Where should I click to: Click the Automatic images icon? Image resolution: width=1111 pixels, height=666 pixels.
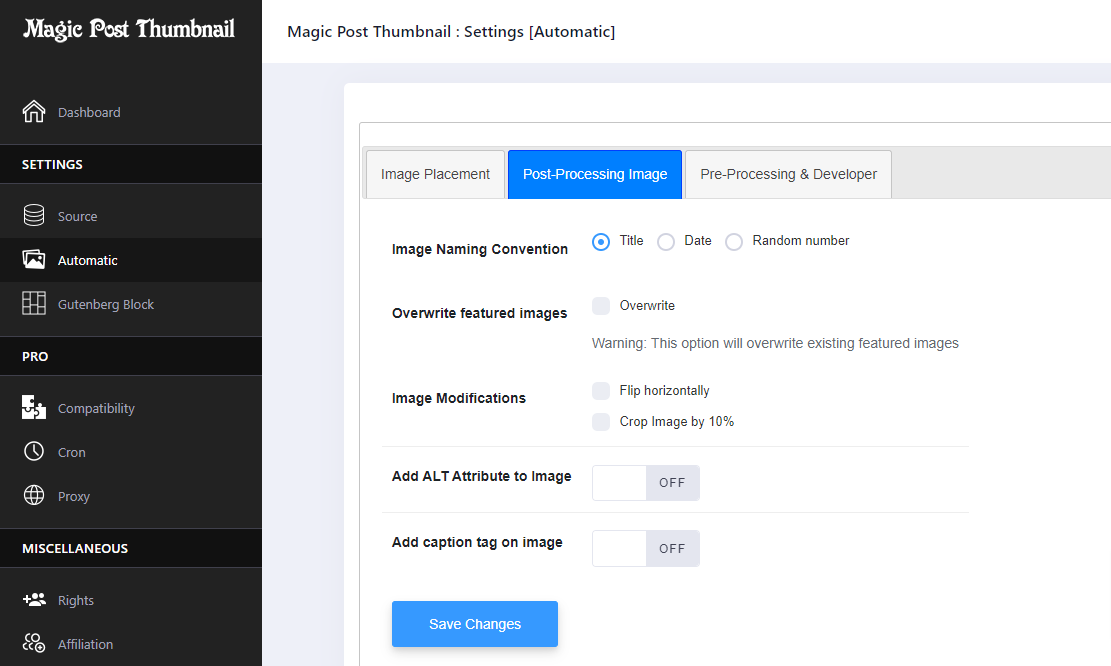[34, 260]
